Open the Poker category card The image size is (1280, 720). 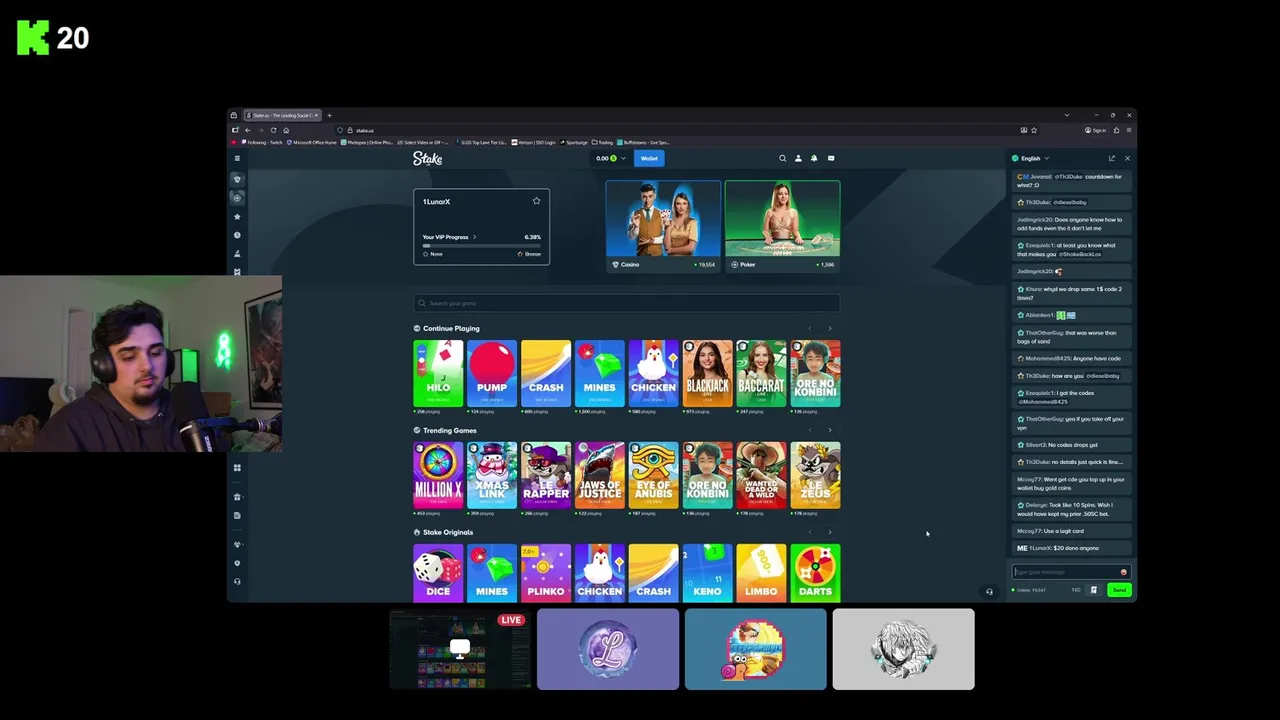782,225
